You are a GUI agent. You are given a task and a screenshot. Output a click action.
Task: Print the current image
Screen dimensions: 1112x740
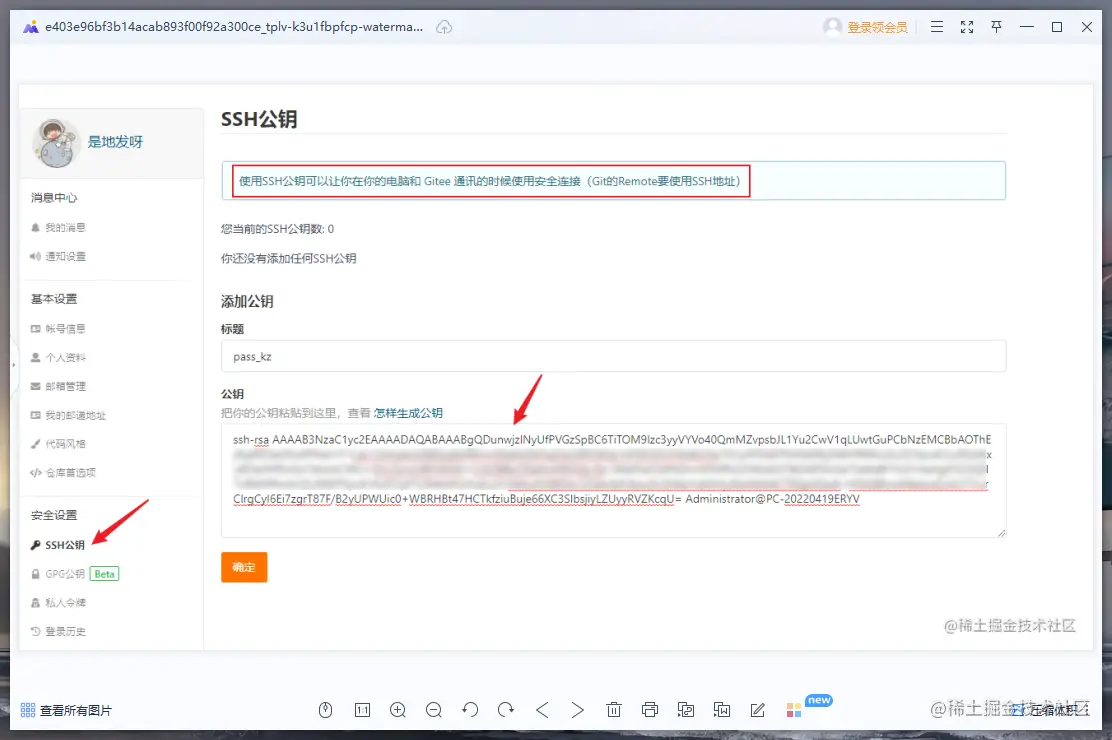pyautogui.click(x=650, y=709)
